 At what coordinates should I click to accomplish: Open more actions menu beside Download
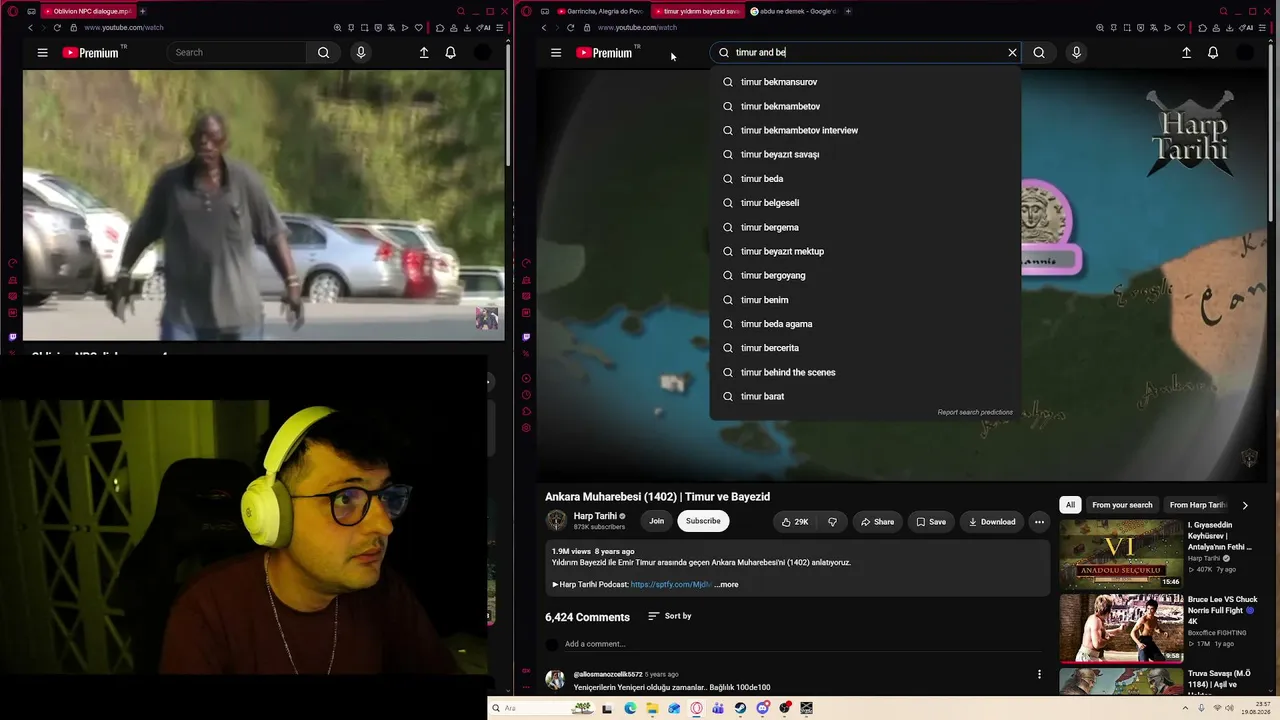1039,522
